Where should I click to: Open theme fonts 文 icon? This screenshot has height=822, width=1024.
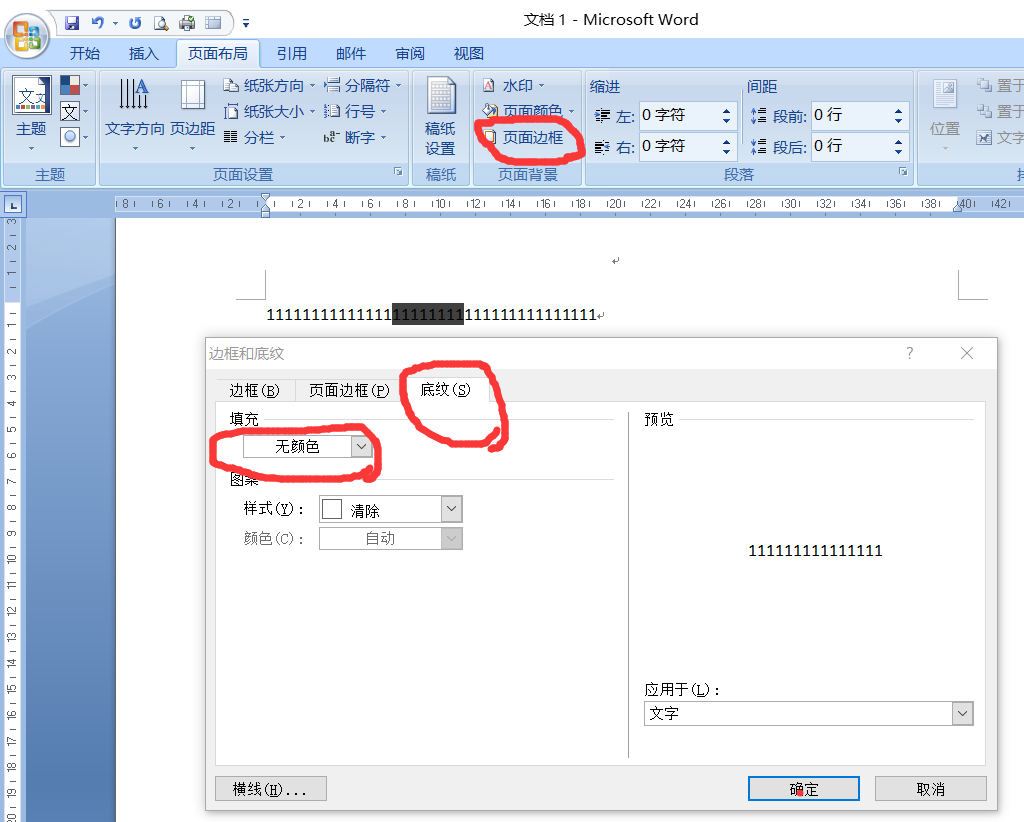(x=74, y=112)
